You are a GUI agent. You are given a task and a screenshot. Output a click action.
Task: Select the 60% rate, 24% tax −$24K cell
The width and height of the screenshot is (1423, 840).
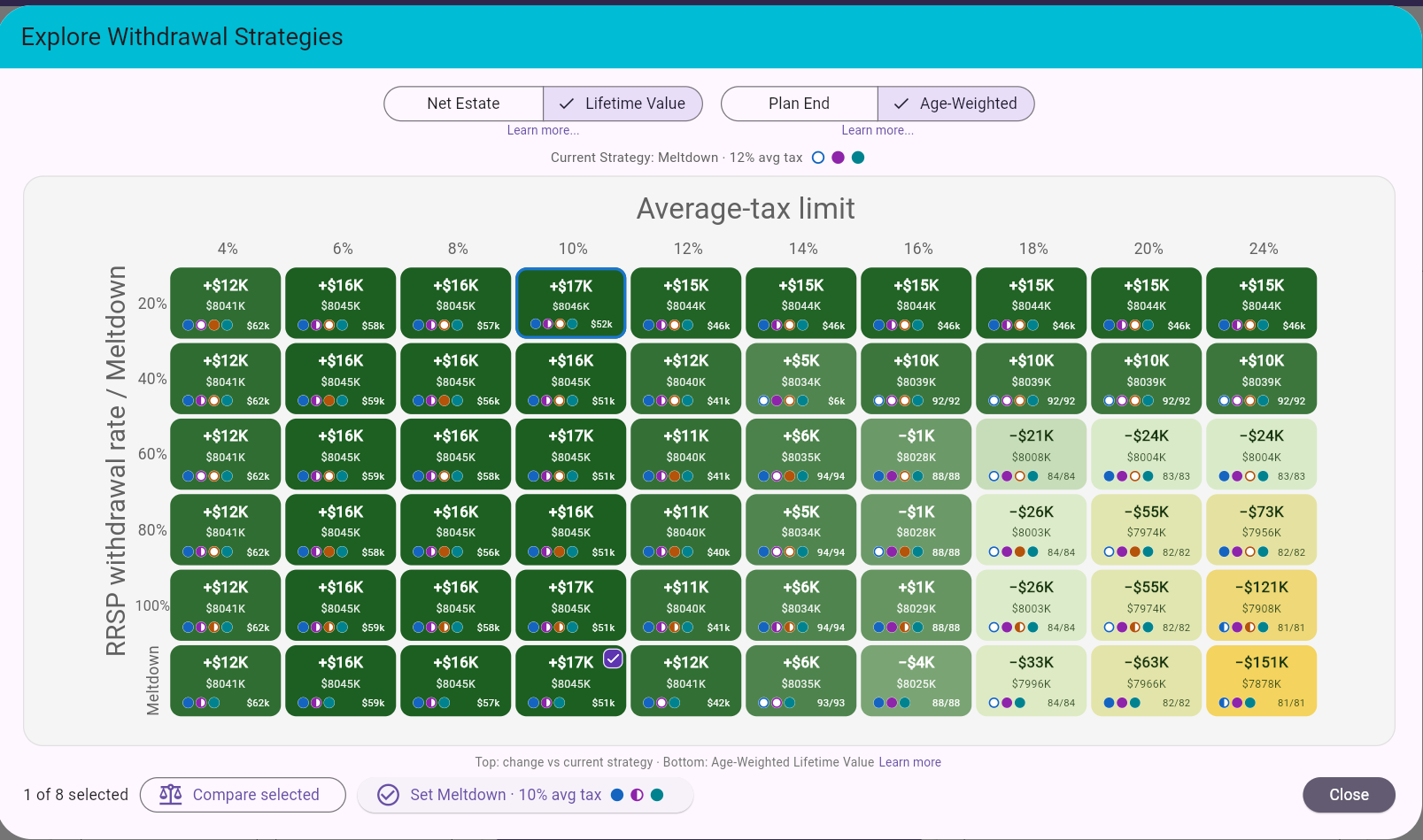1262,454
